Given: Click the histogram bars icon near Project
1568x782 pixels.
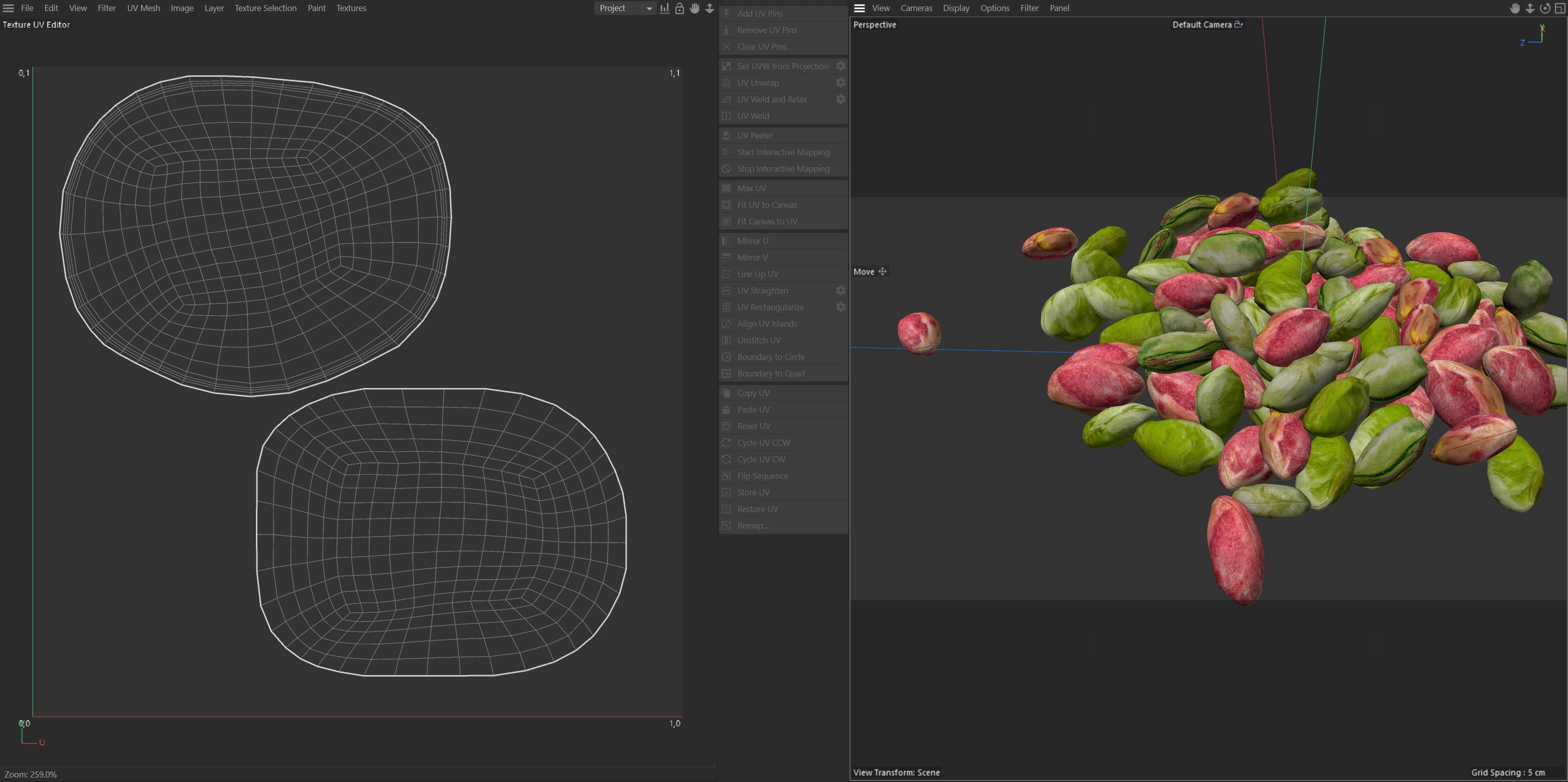Looking at the screenshot, I should coord(664,8).
